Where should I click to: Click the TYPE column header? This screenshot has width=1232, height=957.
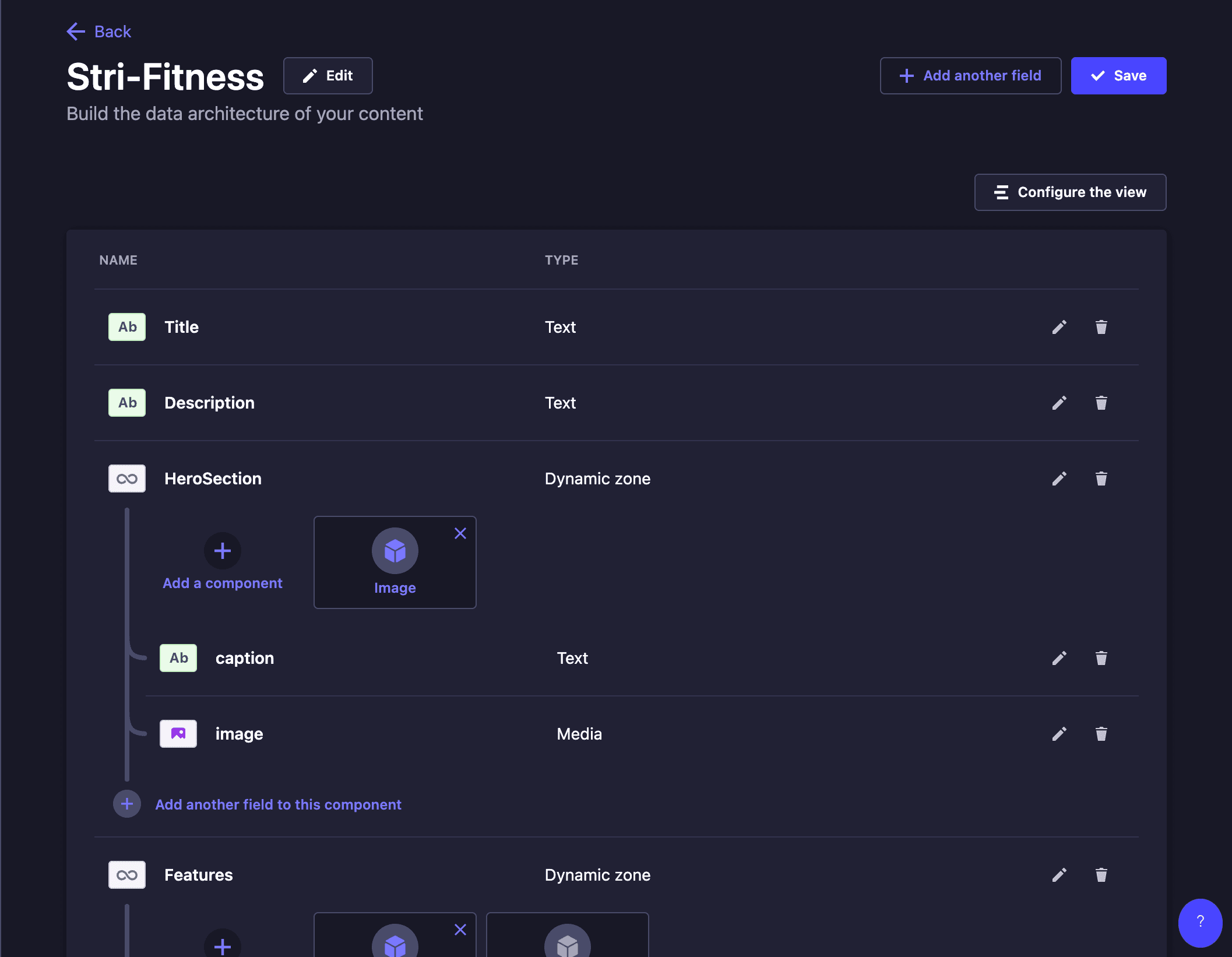(561, 260)
